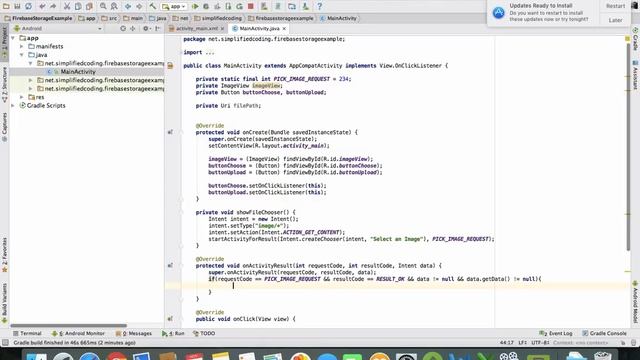
Task: Click Scroll from Source target icon
Action: click(123, 29)
